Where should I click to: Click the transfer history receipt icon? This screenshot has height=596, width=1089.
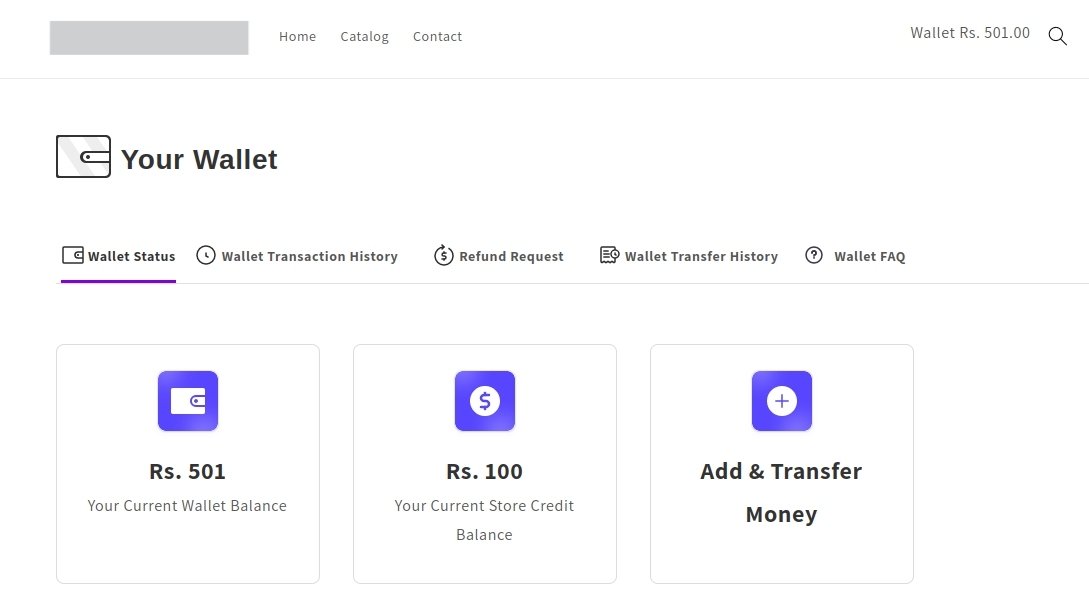(x=609, y=255)
